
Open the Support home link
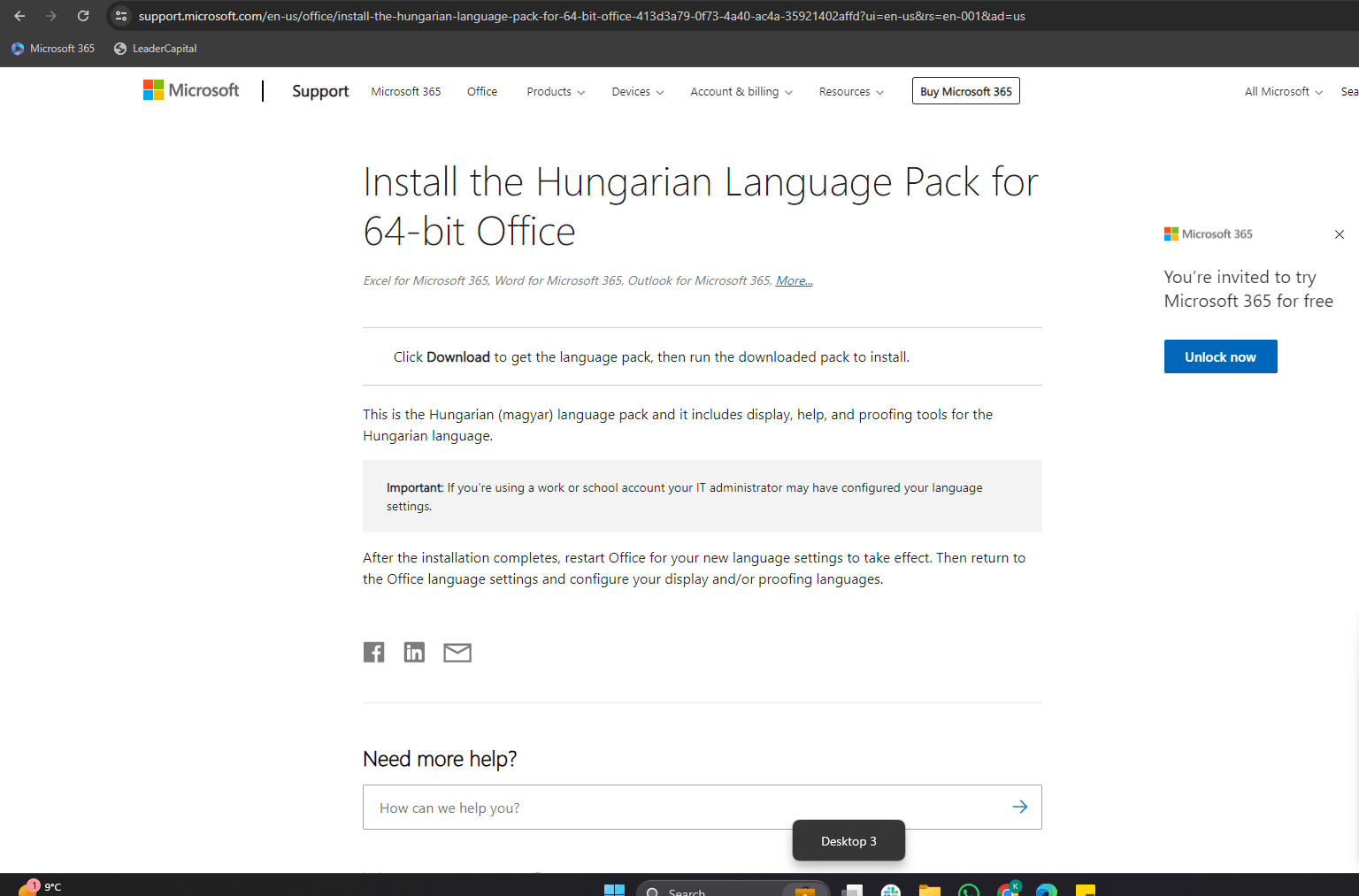point(320,91)
